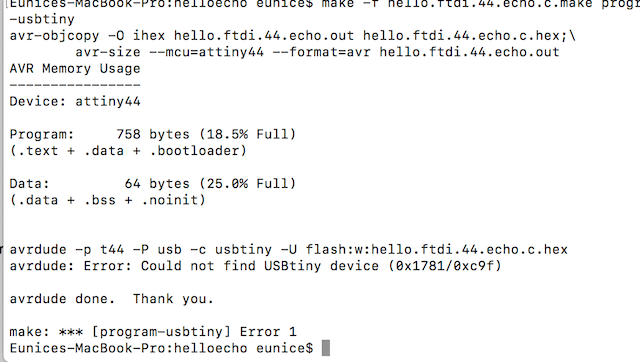Click the final 'Eunices-MacBook-Pro:helloecho eunice$' prompt
640x362 pixels.
tap(161, 348)
